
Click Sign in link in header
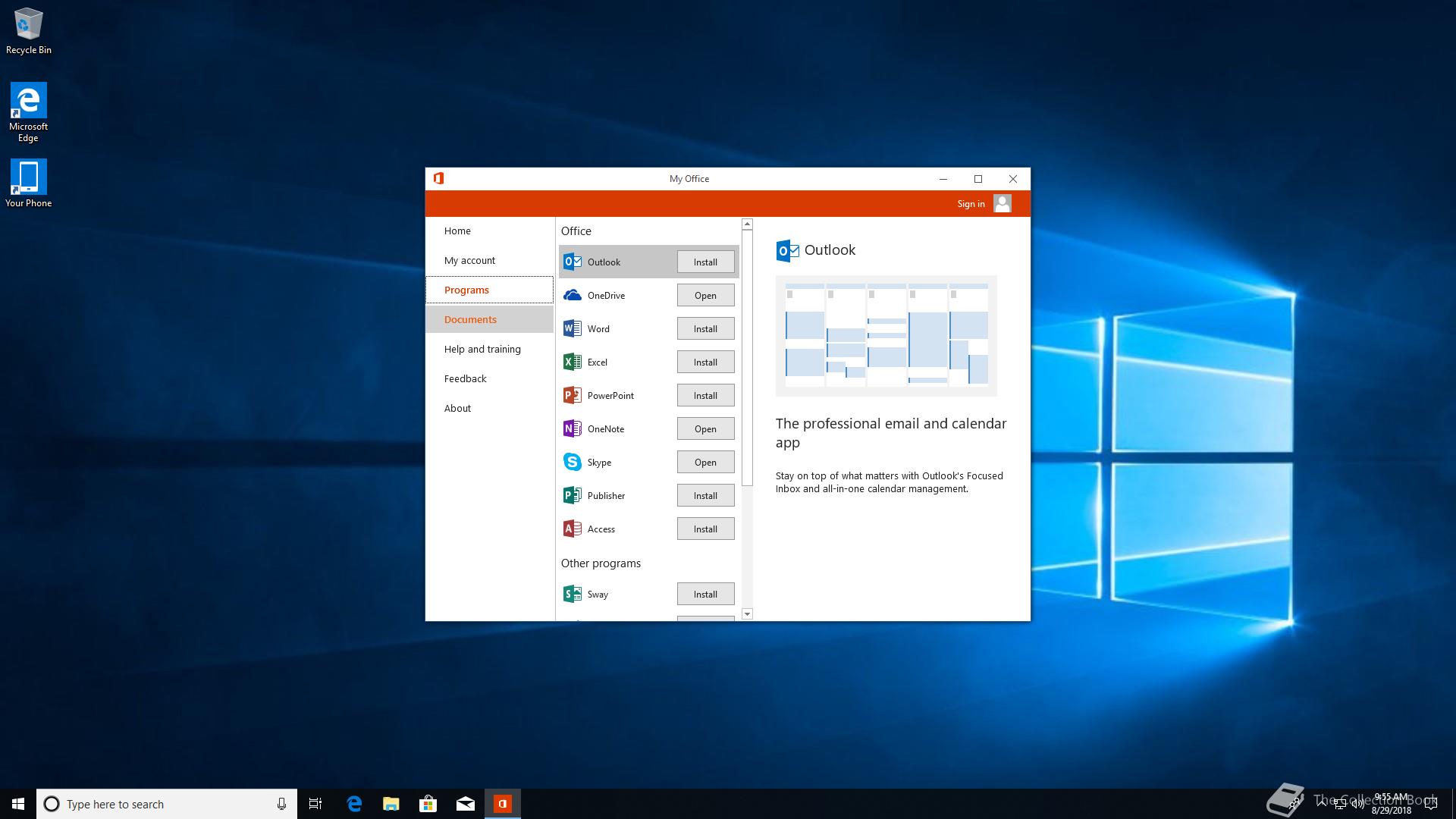(x=971, y=203)
